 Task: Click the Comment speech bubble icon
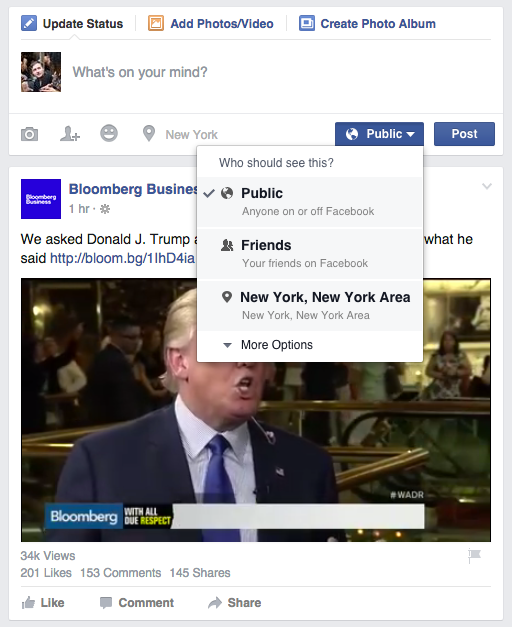pos(106,603)
